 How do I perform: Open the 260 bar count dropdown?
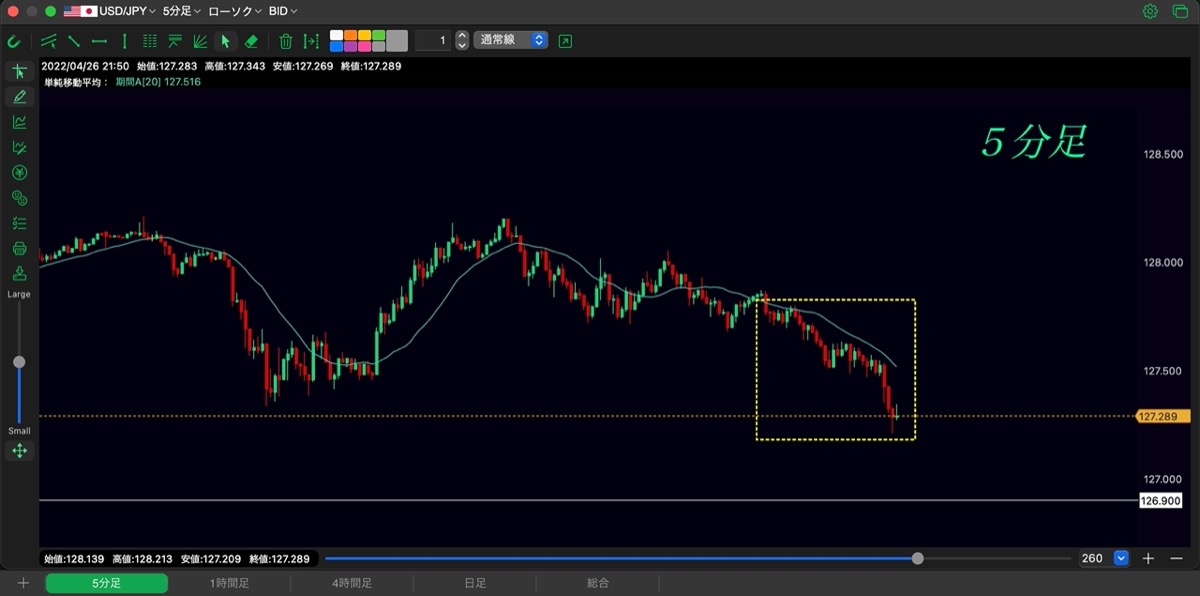click(x=1104, y=558)
